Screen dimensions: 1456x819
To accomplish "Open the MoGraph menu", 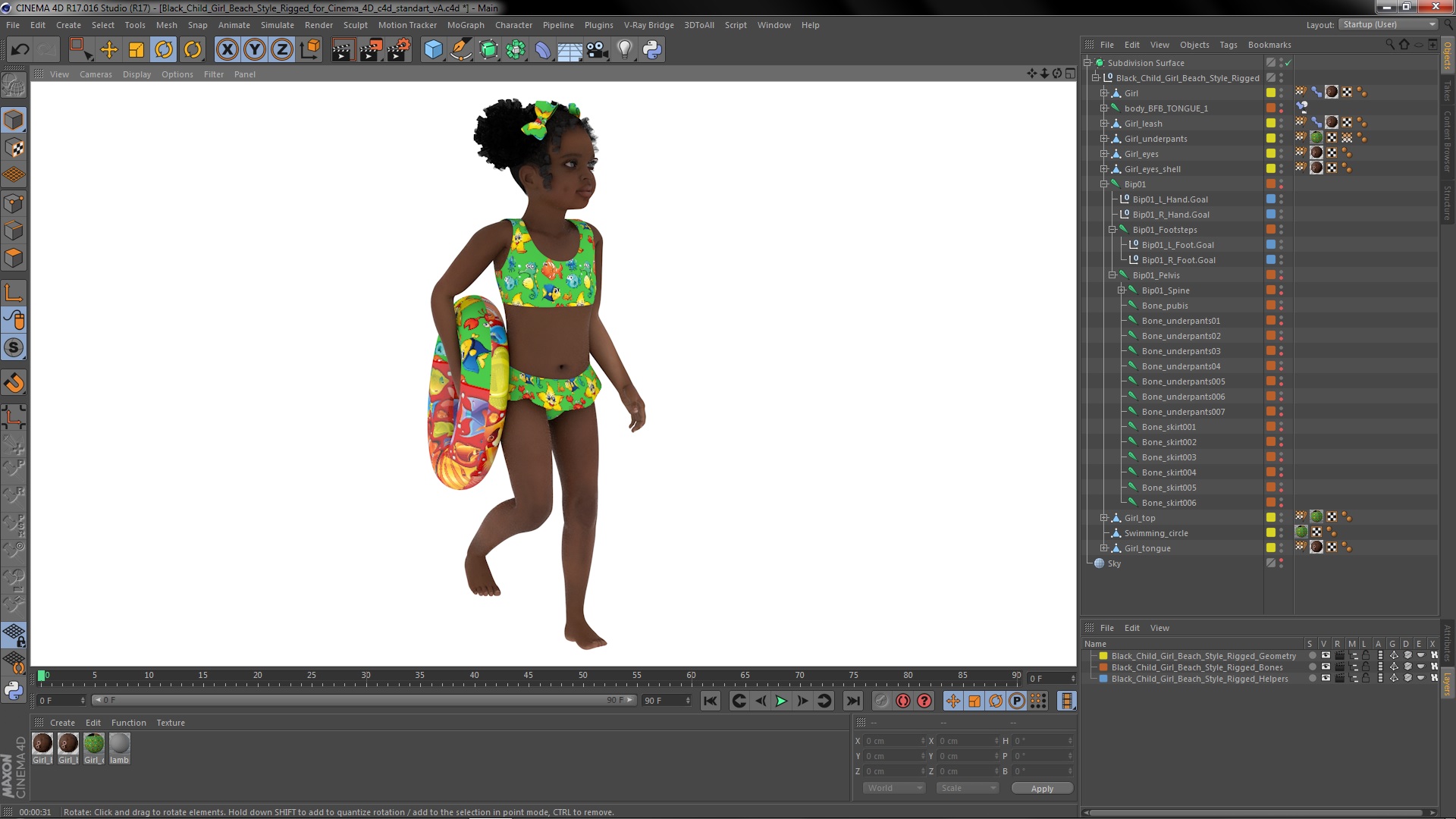I will point(465,25).
